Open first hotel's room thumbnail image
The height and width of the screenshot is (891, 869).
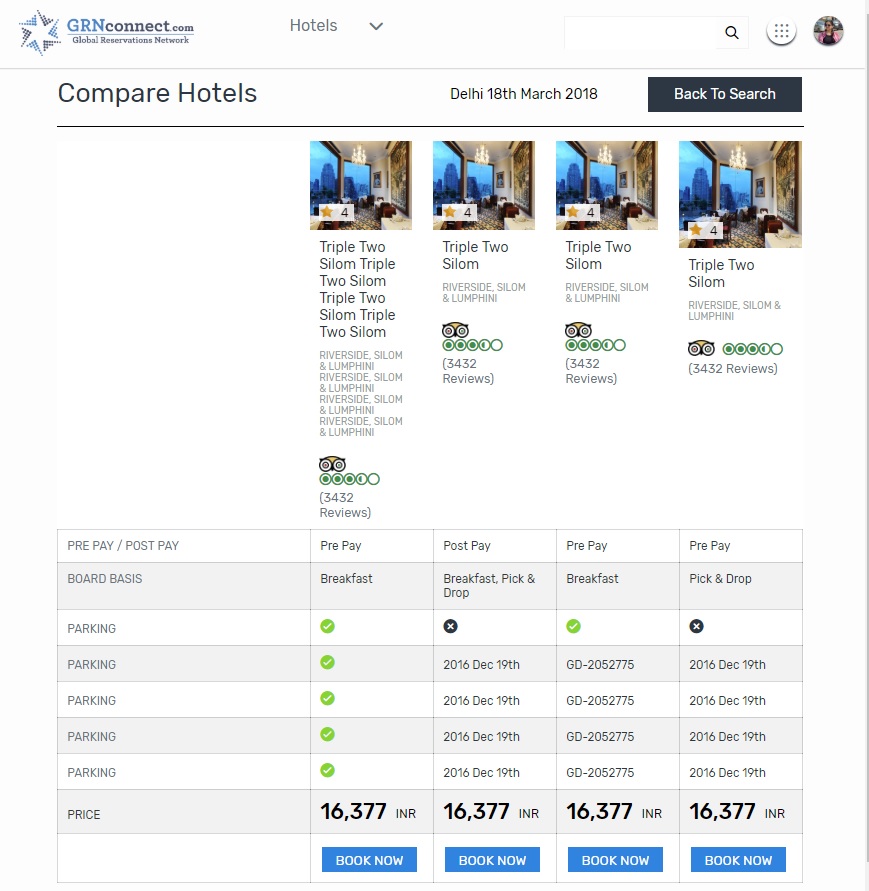pos(361,185)
